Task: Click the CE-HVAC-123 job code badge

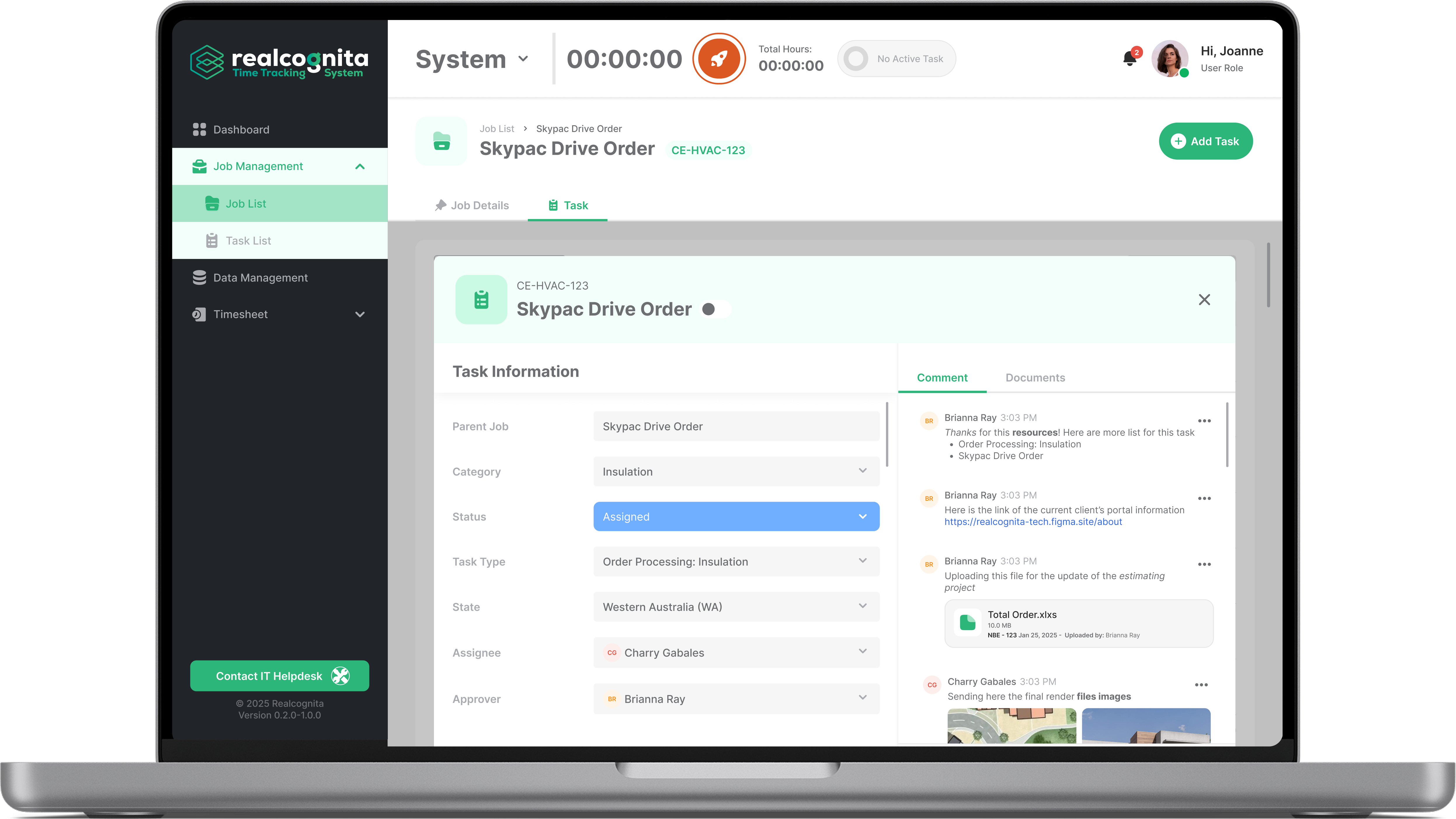Action: point(708,150)
